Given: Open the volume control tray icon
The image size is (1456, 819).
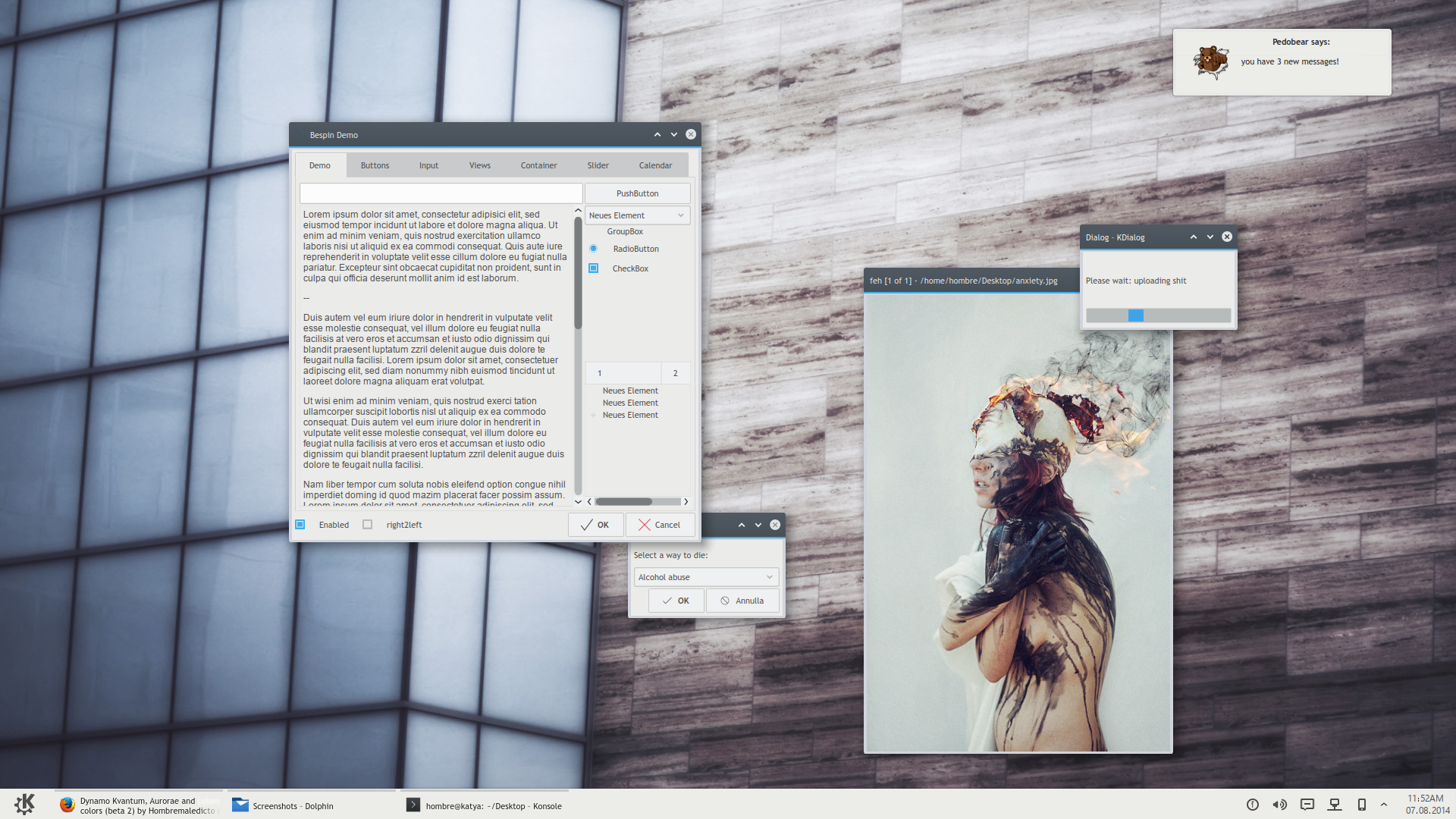Looking at the screenshot, I should coord(1279,805).
